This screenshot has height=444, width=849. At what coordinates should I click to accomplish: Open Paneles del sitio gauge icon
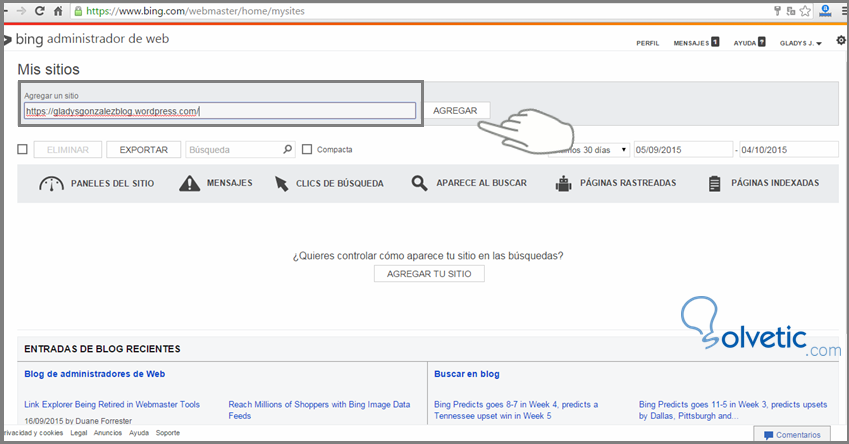[51, 183]
